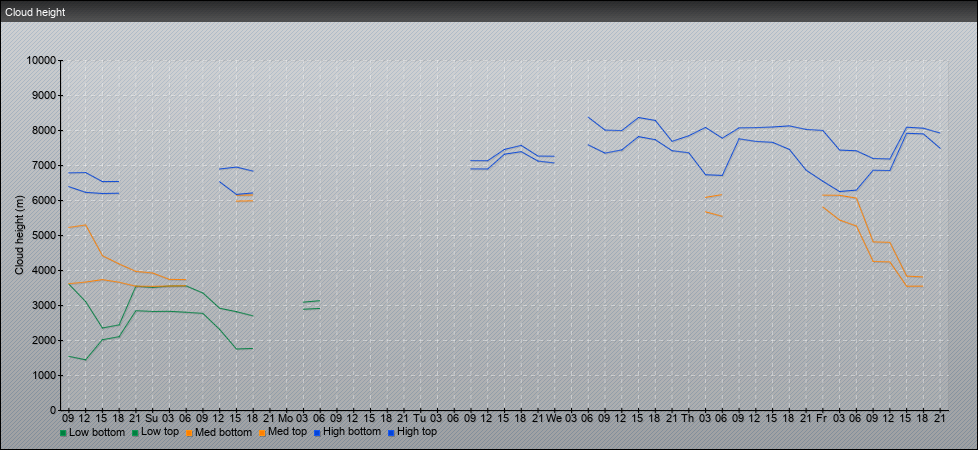This screenshot has width=978, height=450.
Task: Click the 3000 y-axis value
Action: (44, 305)
